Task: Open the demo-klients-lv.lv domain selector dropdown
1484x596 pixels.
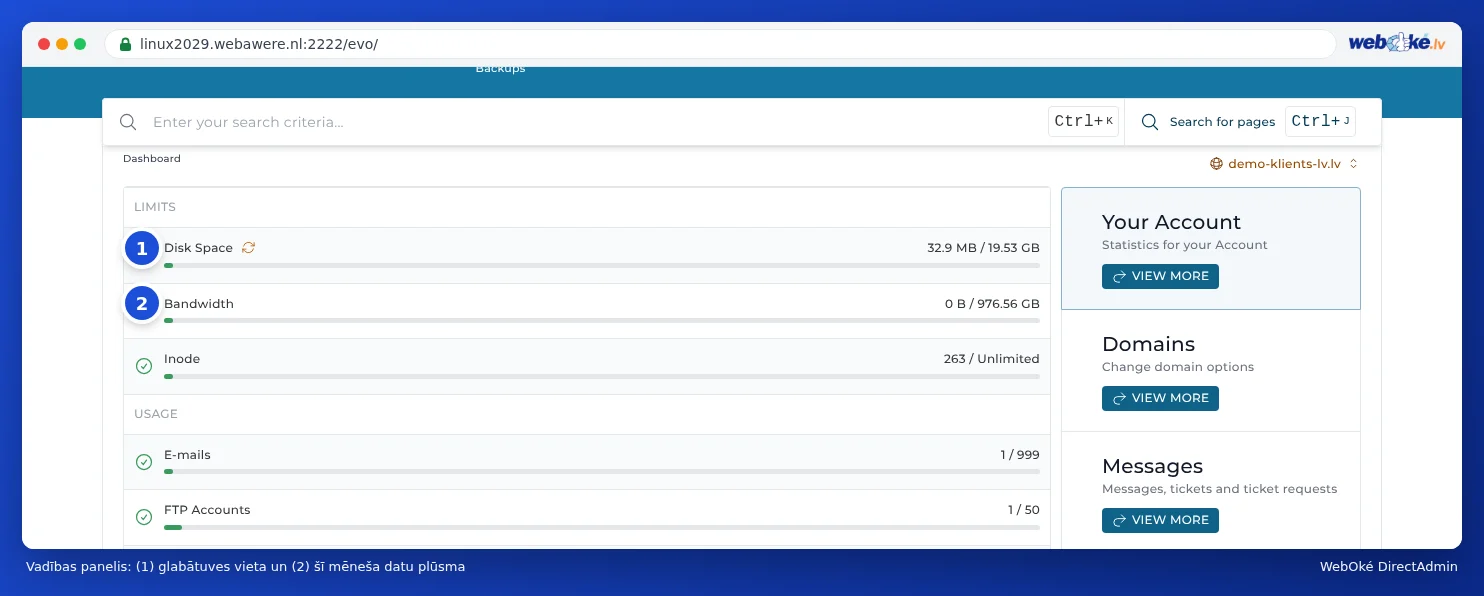Action: (x=1284, y=163)
